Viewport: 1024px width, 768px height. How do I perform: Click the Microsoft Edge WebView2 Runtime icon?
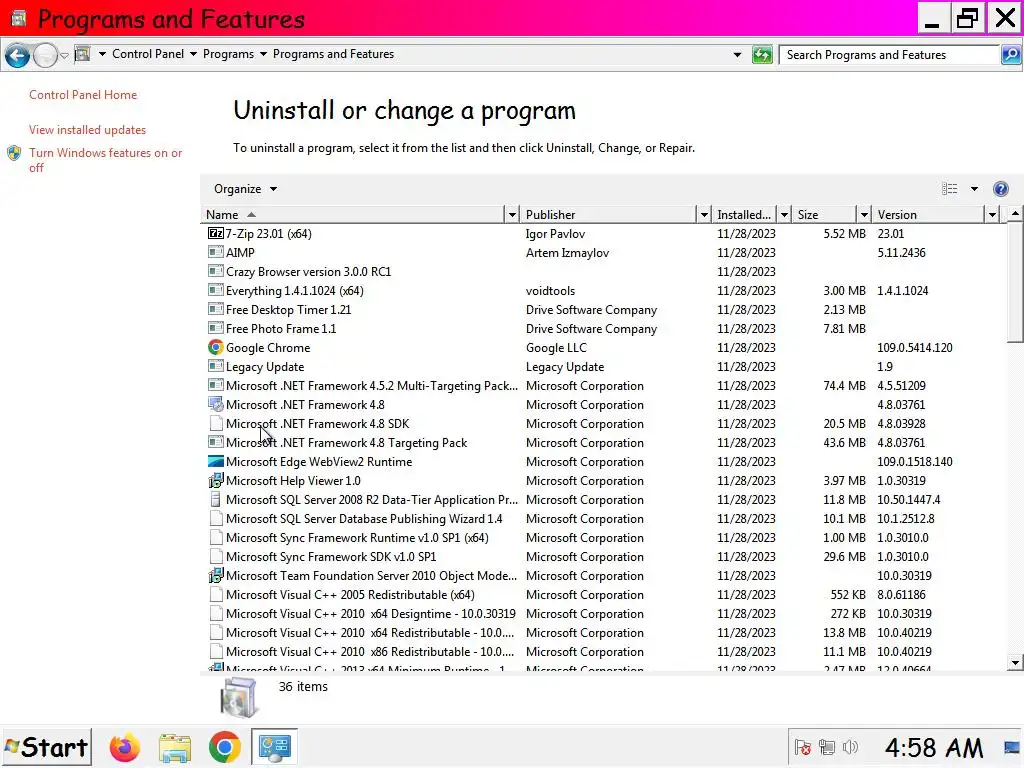[x=216, y=461]
